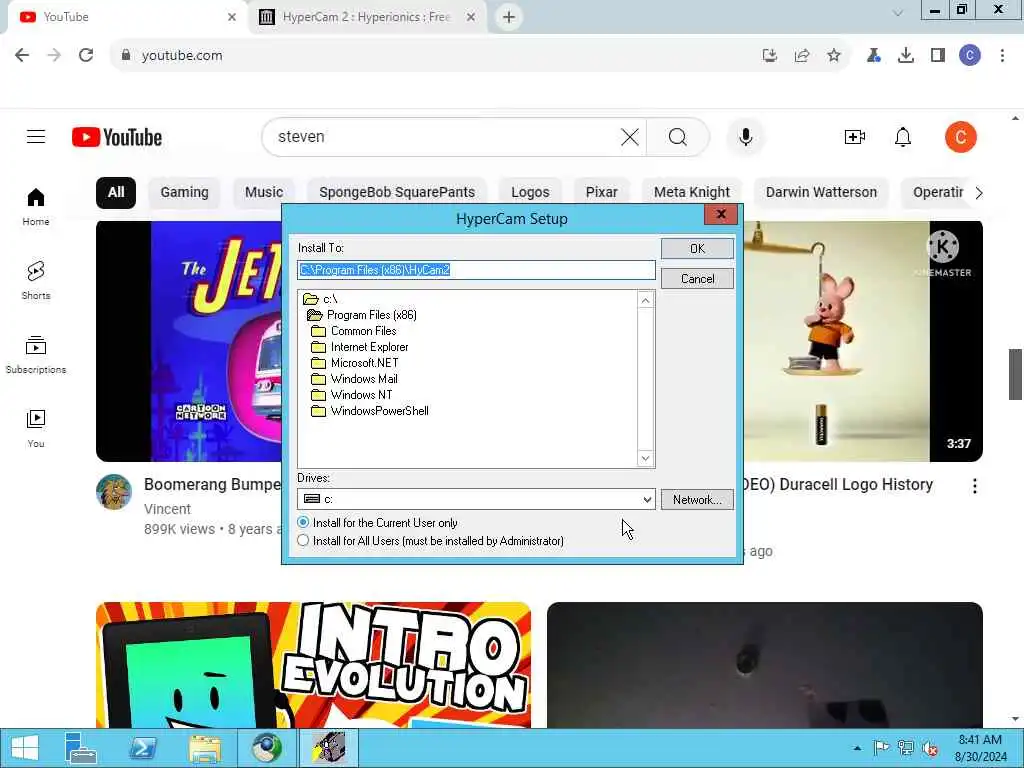Open File Explorer from the taskbar
The height and width of the screenshot is (768, 1024).
click(204, 748)
